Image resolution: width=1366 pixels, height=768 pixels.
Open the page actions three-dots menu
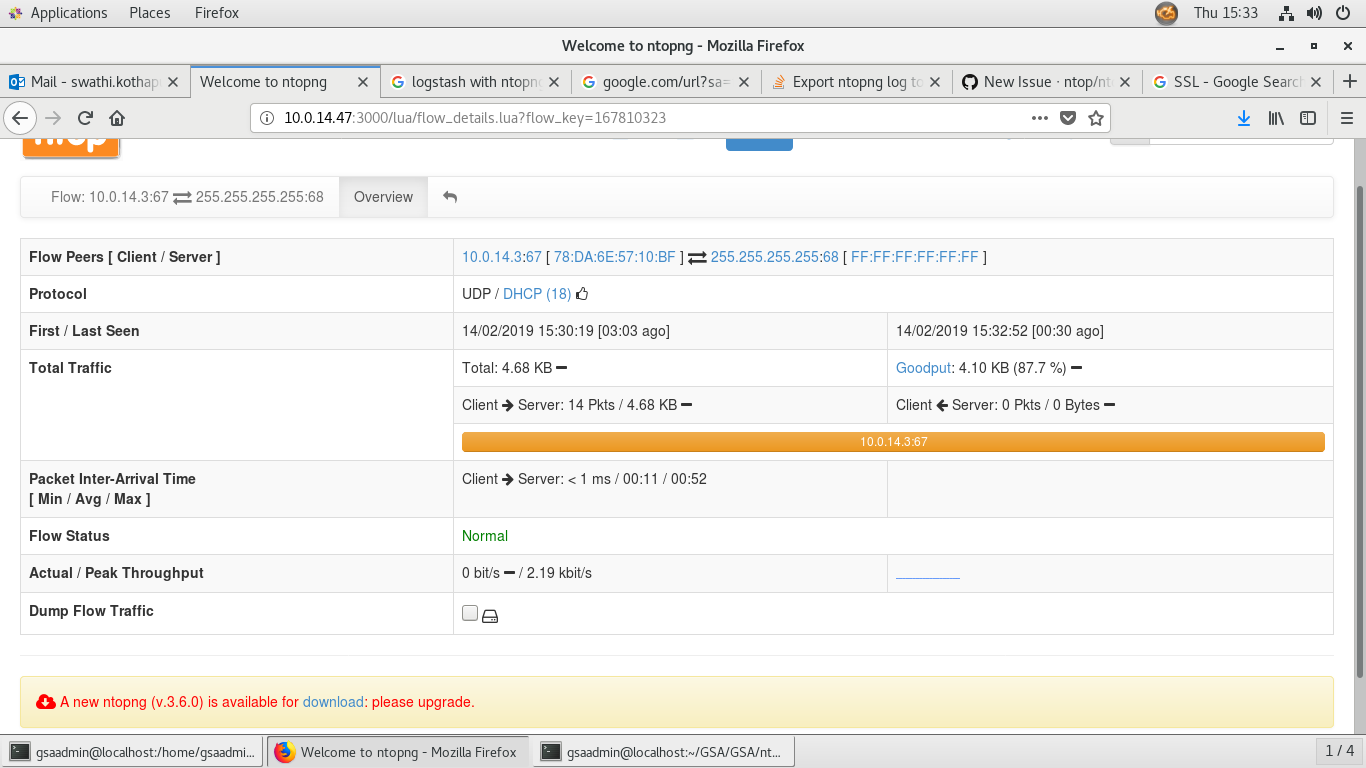coord(1040,117)
